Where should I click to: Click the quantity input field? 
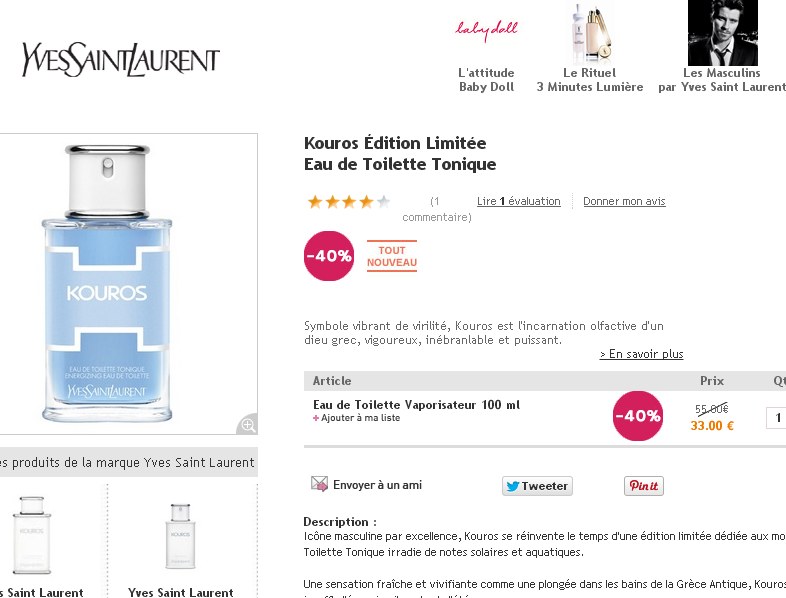776,418
